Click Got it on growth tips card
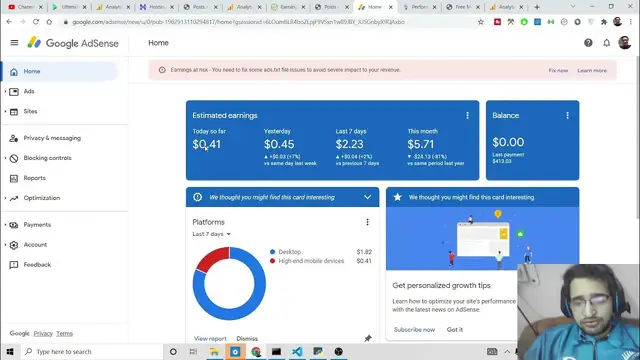640x360 pixels. tap(455, 329)
